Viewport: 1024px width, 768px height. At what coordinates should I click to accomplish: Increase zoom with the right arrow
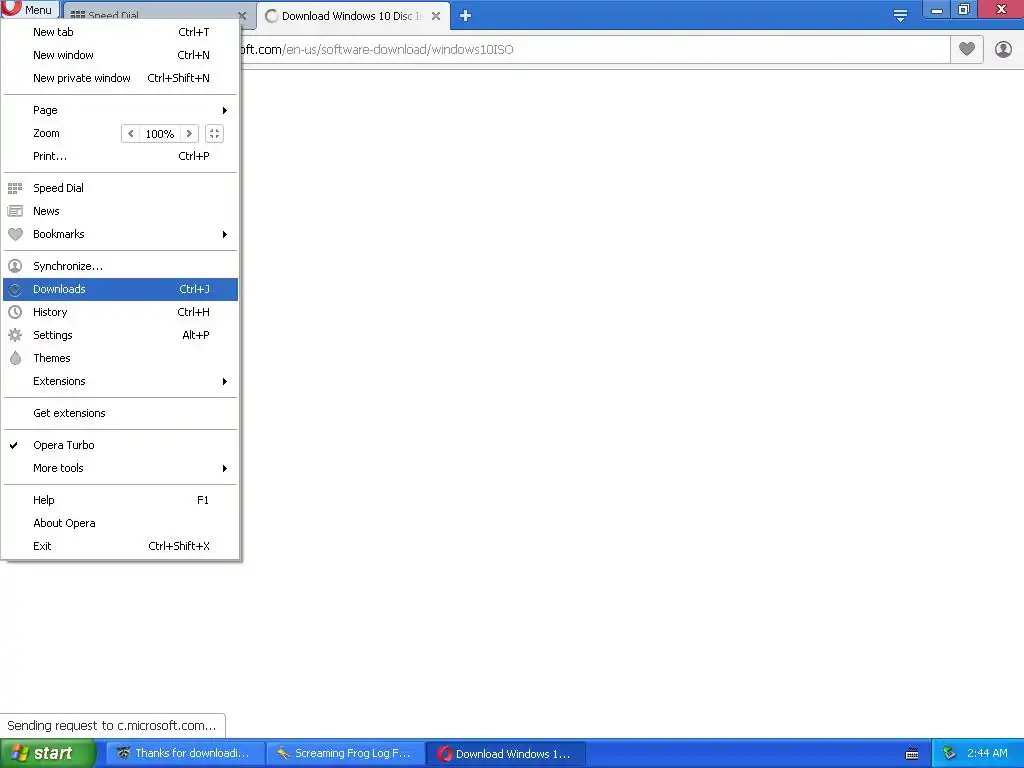[189, 133]
